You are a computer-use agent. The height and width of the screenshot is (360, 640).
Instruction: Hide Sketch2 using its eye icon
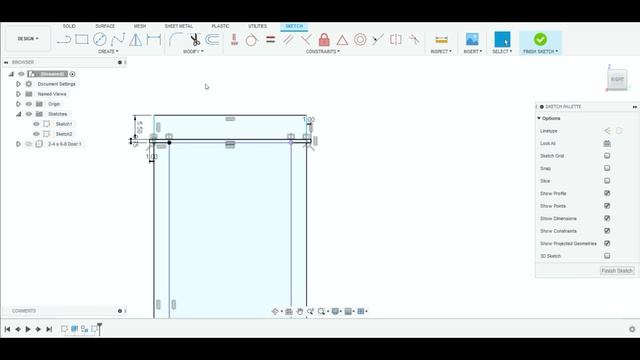pos(36,134)
